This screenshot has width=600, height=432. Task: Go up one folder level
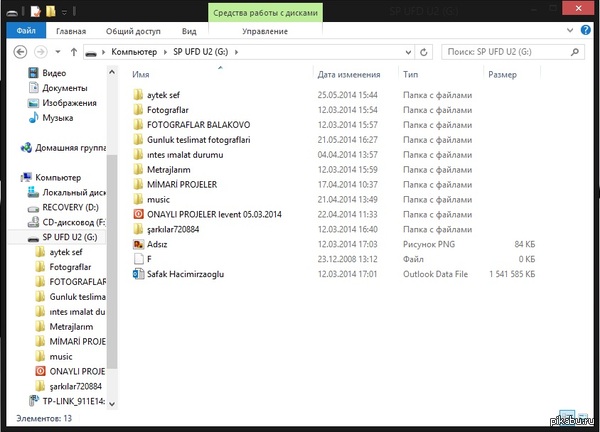point(74,52)
